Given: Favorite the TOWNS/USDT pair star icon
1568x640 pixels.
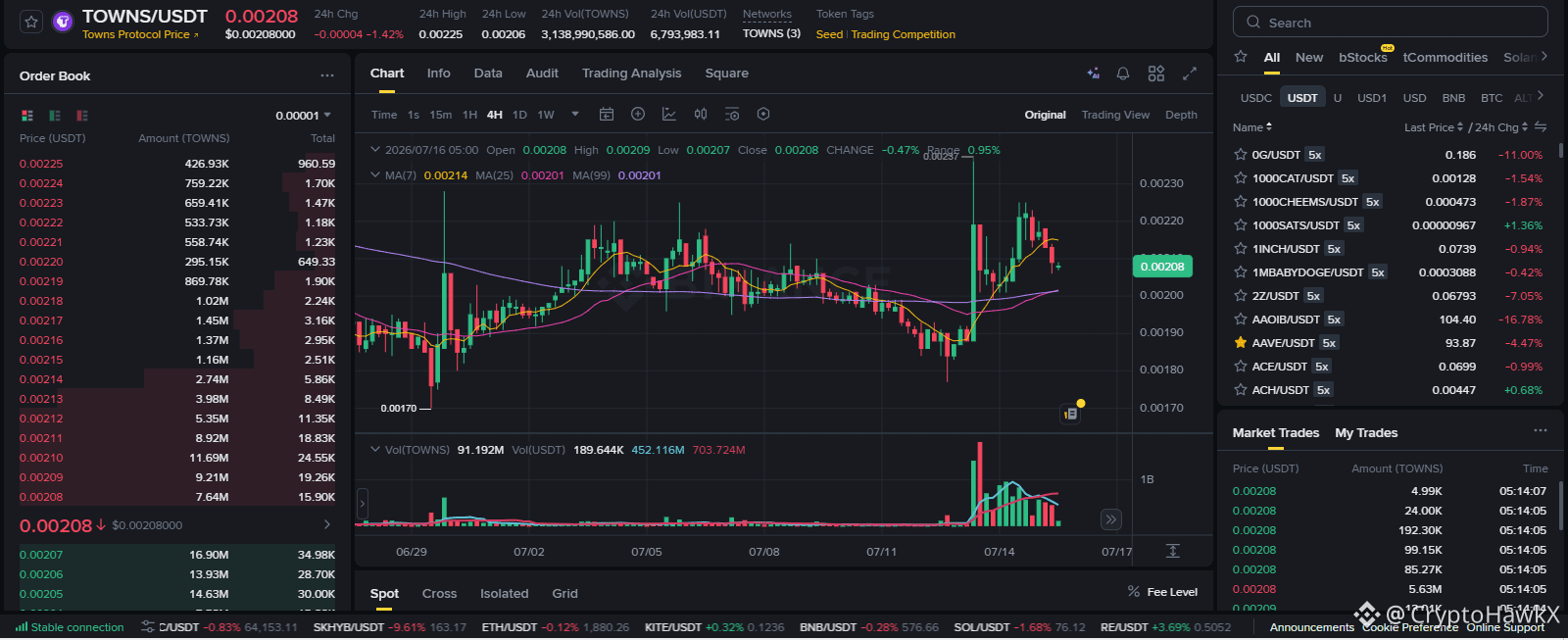Looking at the screenshot, I should tap(31, 22).
